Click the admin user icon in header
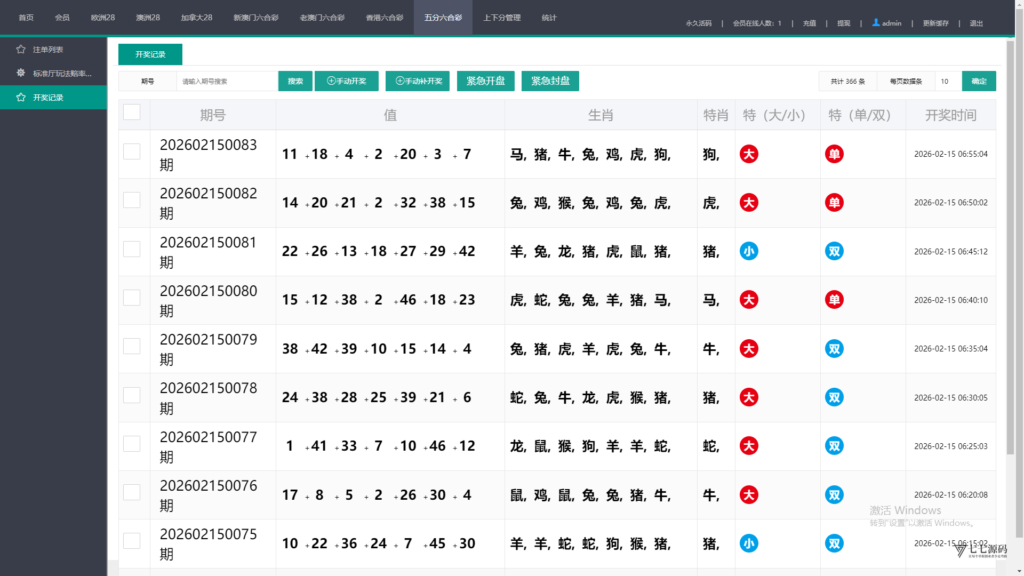Viewport: 1024px width, 576px height. (x=876, y=22)
